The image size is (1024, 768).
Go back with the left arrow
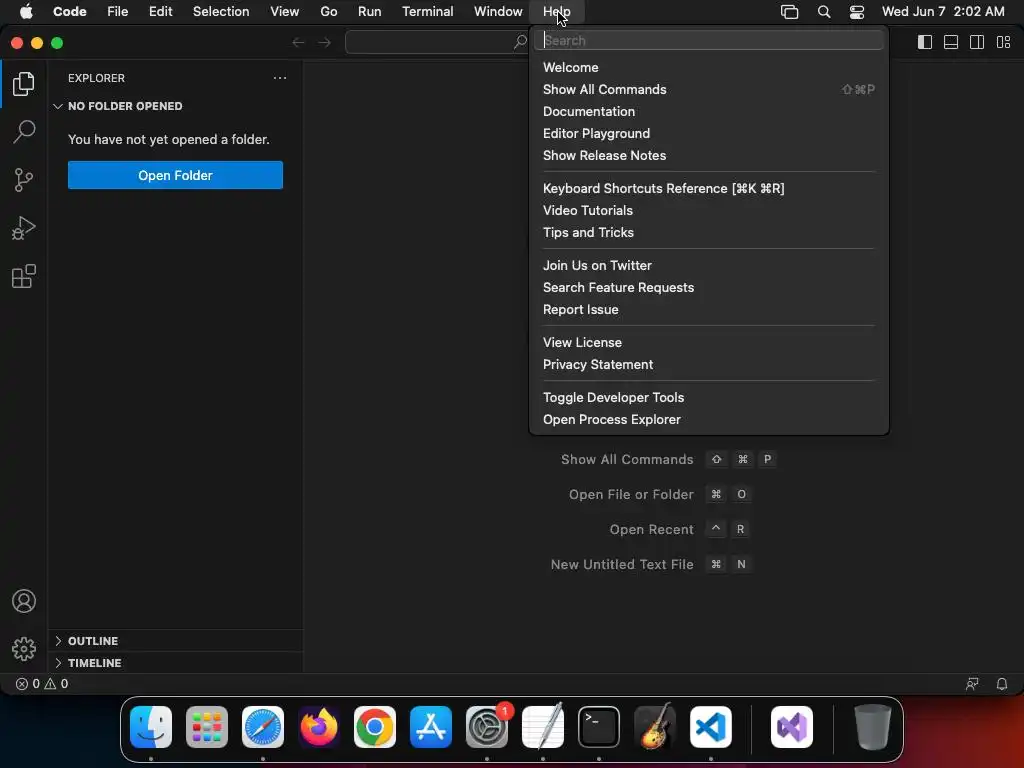pos(298,42)
